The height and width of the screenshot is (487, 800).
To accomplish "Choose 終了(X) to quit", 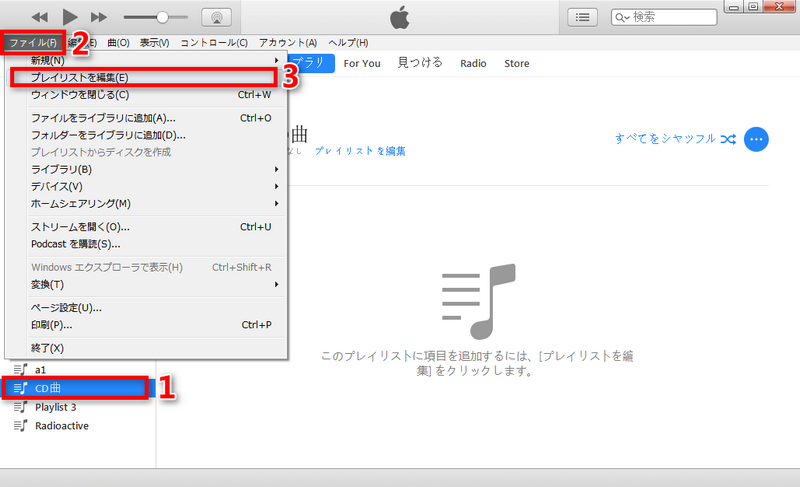I will coord(146,348).
